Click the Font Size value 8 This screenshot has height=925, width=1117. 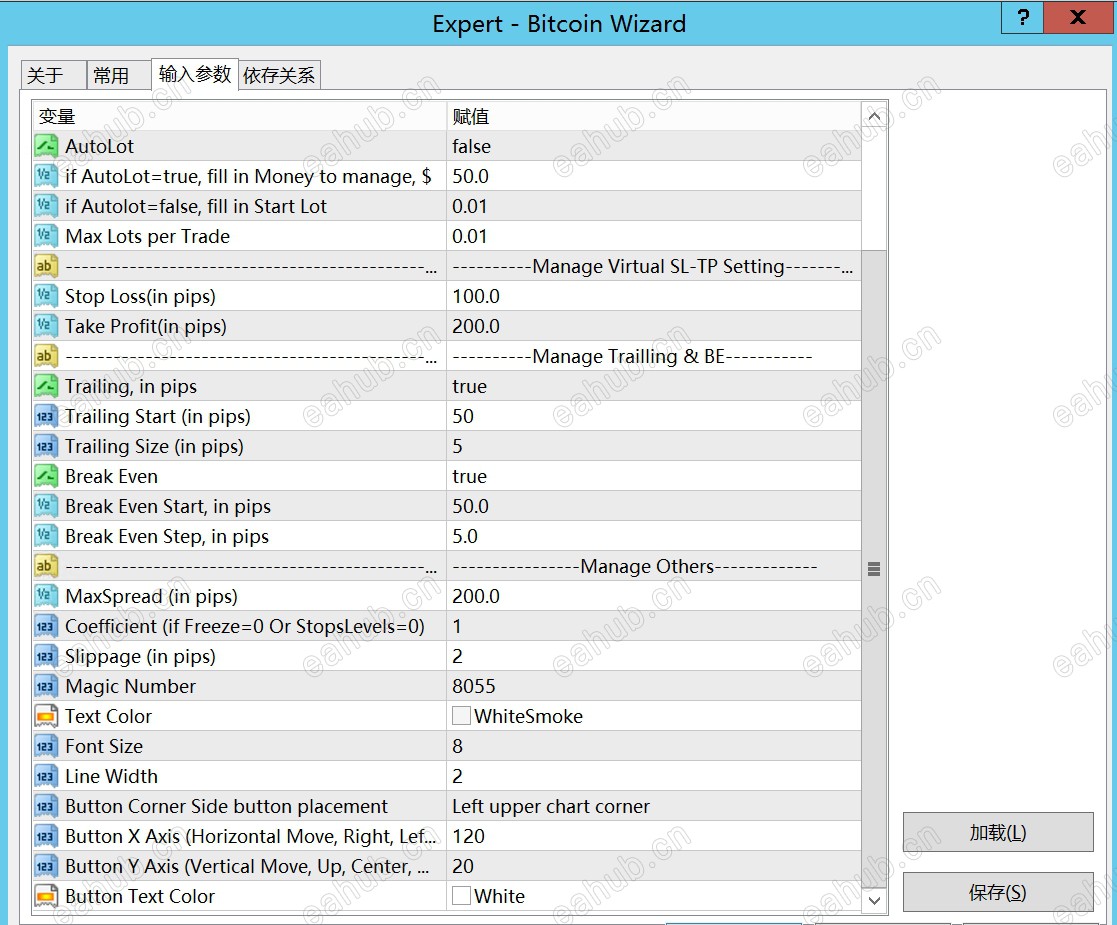coord(457,746)
